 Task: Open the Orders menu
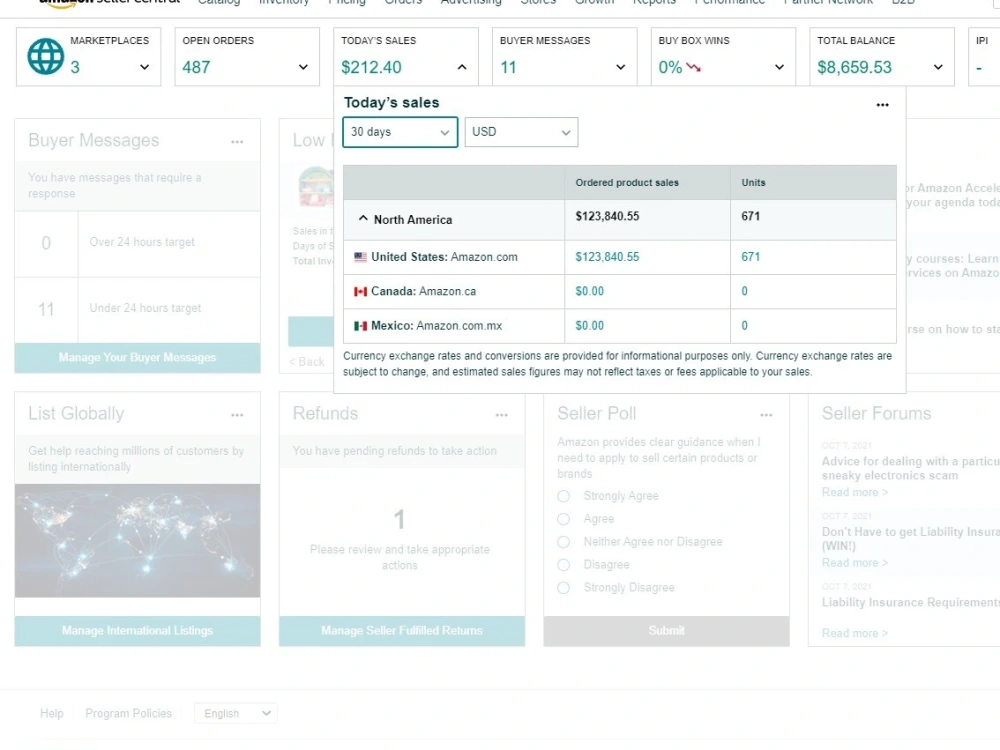click(x=403, y=2)
